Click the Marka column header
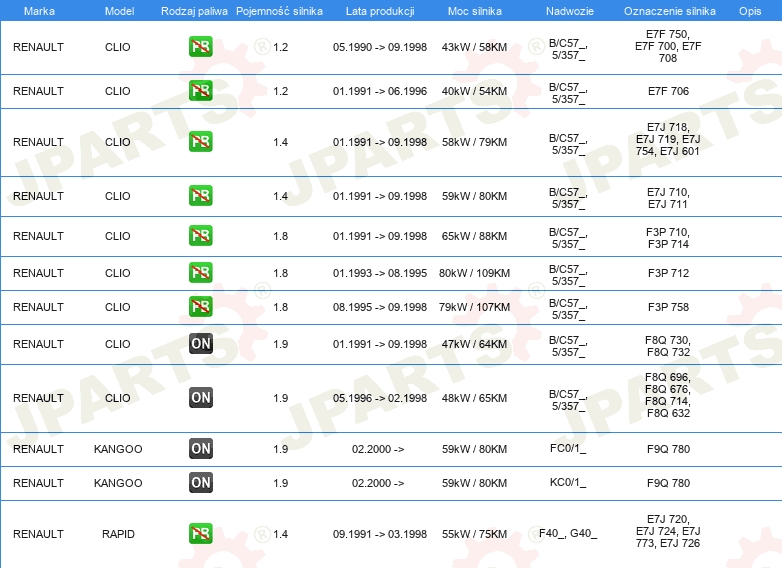The image size is (782, 568). [x=39, y=11]
